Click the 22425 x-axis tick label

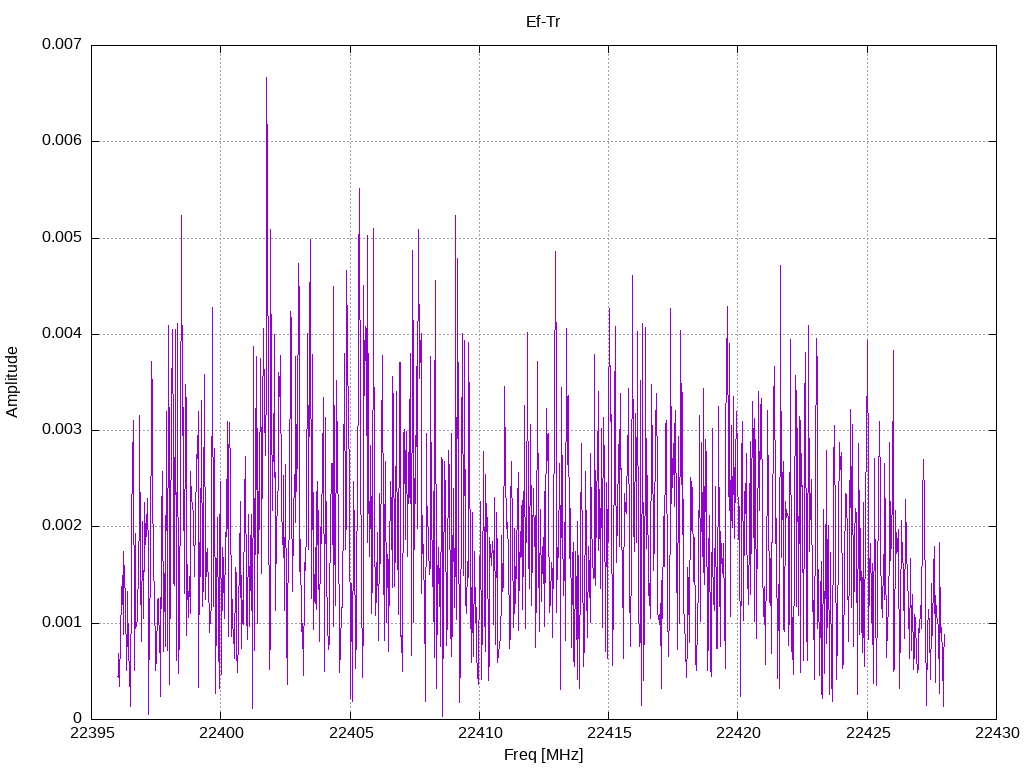pos(868,733)
